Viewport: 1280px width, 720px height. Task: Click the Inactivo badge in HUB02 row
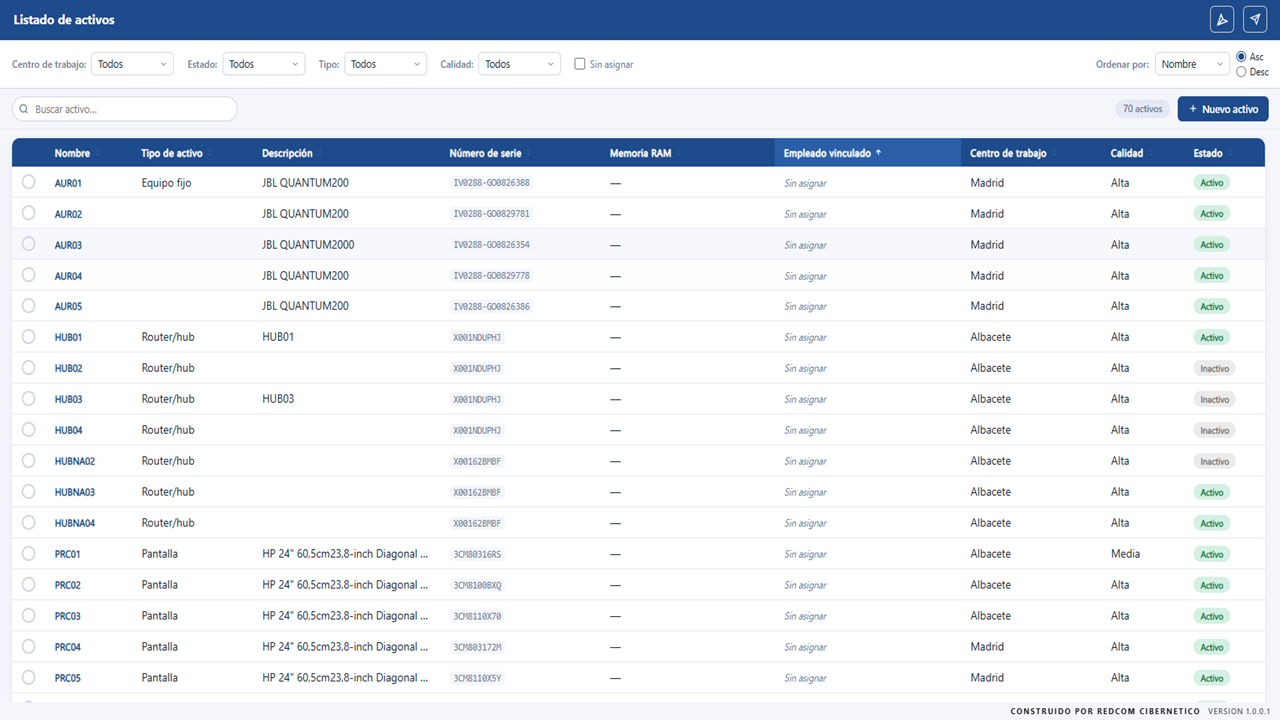(x=1214, y=368)
